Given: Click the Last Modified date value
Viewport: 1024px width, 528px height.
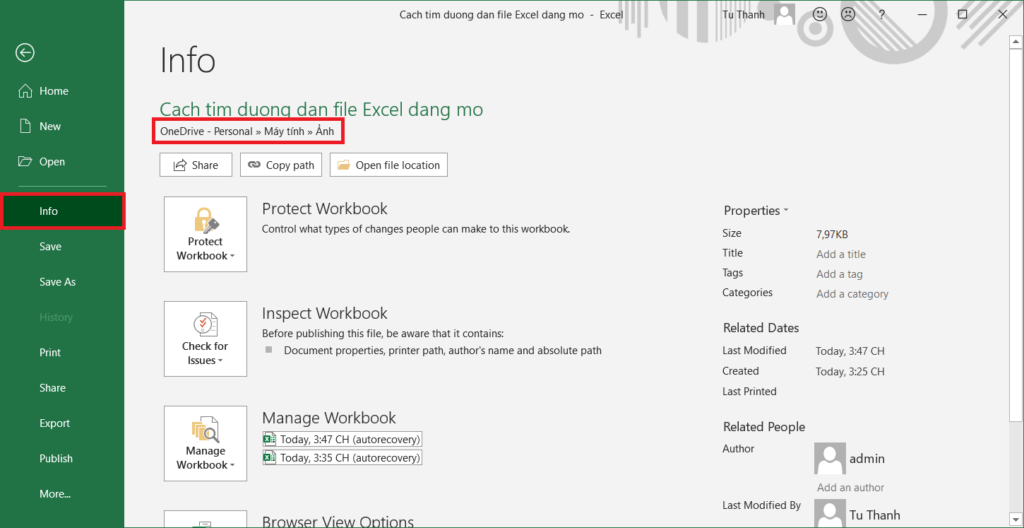Looking at the screenshot, I should (x=850, y=351).
